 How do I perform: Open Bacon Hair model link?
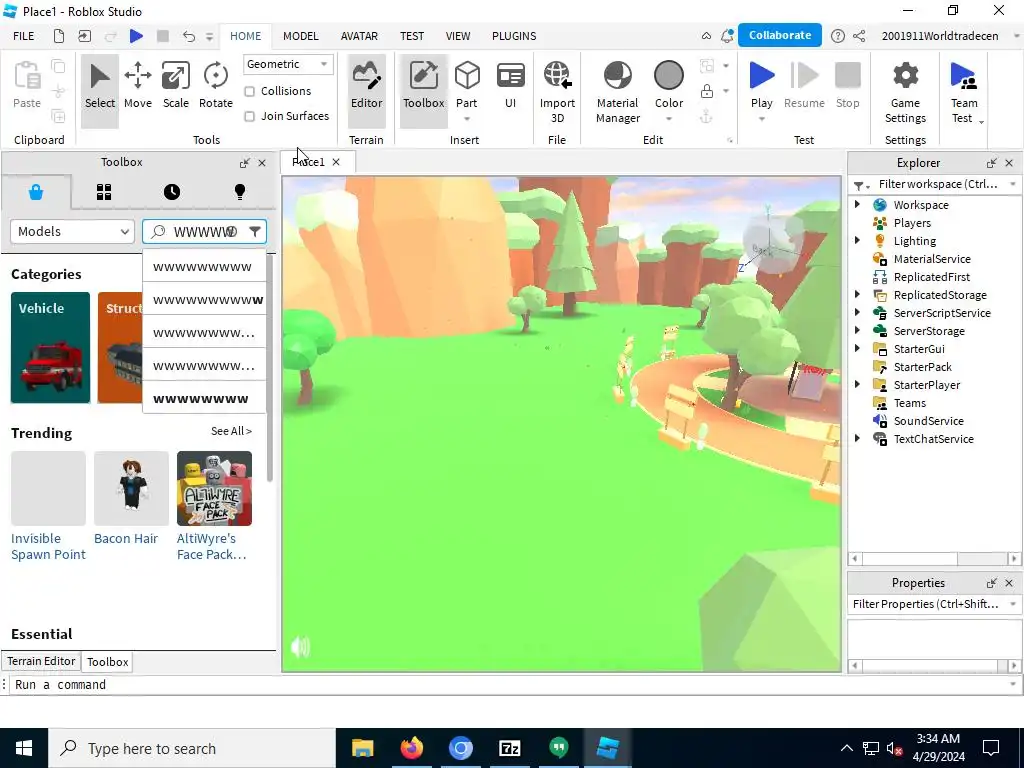pyautogui.click(x=126, y=538)
